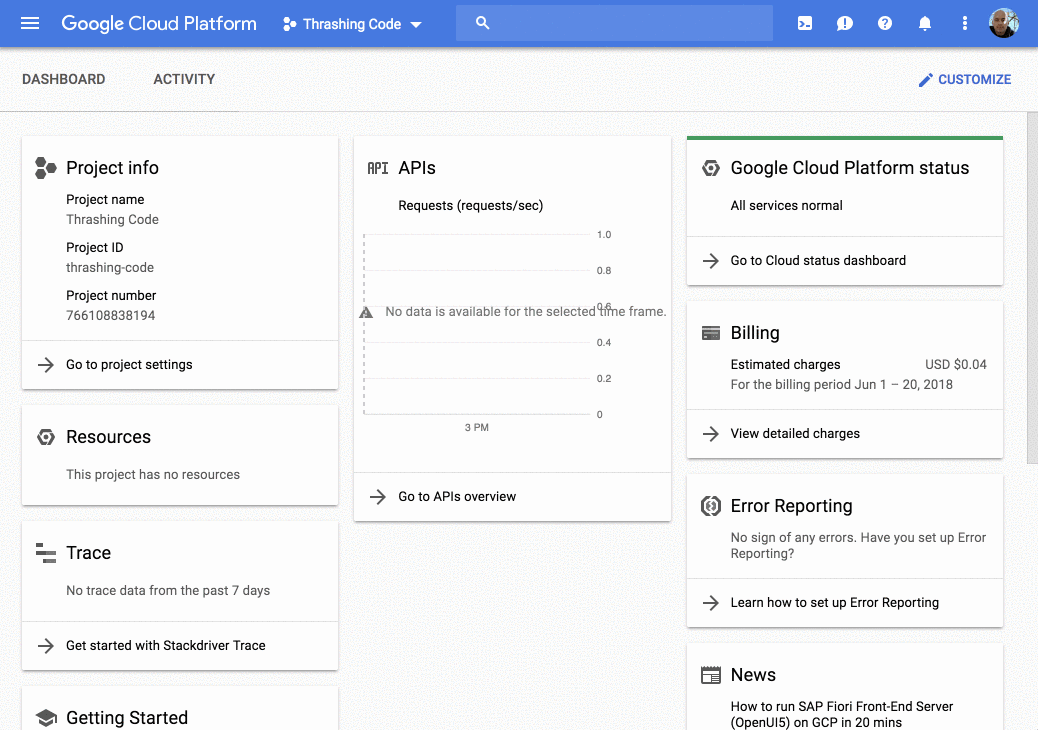Open Get started with Stackdriver Trace
Screen dimensions: 1038x730
click(x=165, y=645)
